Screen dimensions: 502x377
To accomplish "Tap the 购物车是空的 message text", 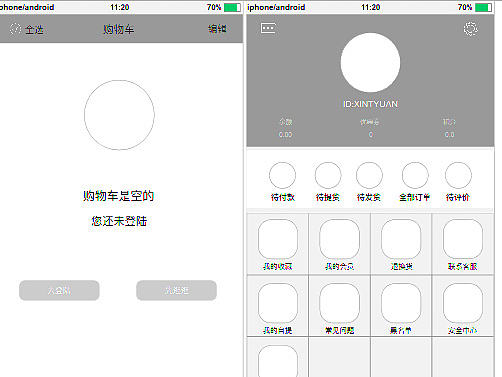I will click(119, 196).
